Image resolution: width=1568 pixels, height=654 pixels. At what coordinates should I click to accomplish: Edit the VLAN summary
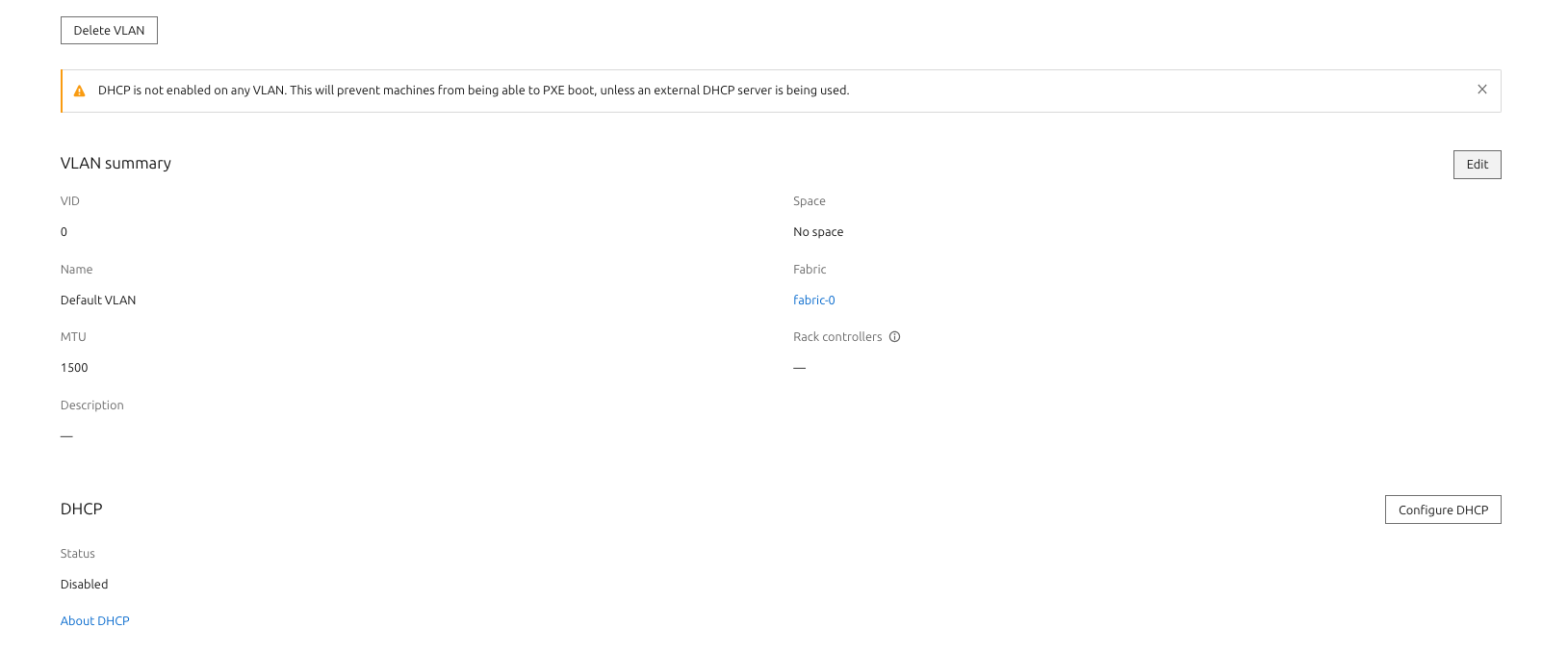click(1476, 165)
